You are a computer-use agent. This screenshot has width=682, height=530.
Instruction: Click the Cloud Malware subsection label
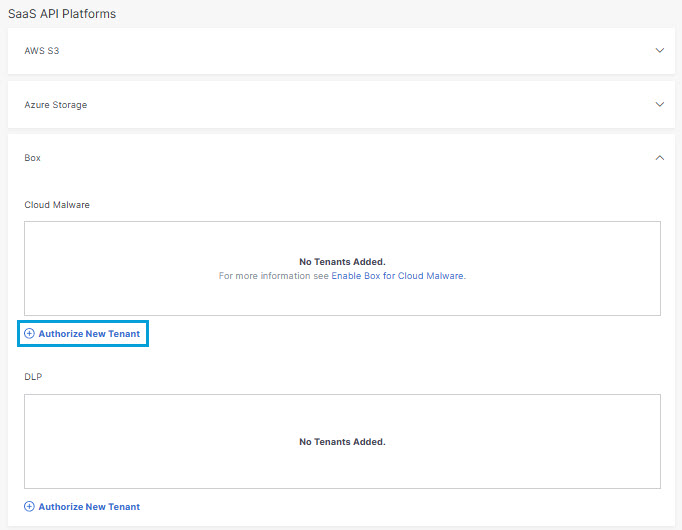pos(57,205)
